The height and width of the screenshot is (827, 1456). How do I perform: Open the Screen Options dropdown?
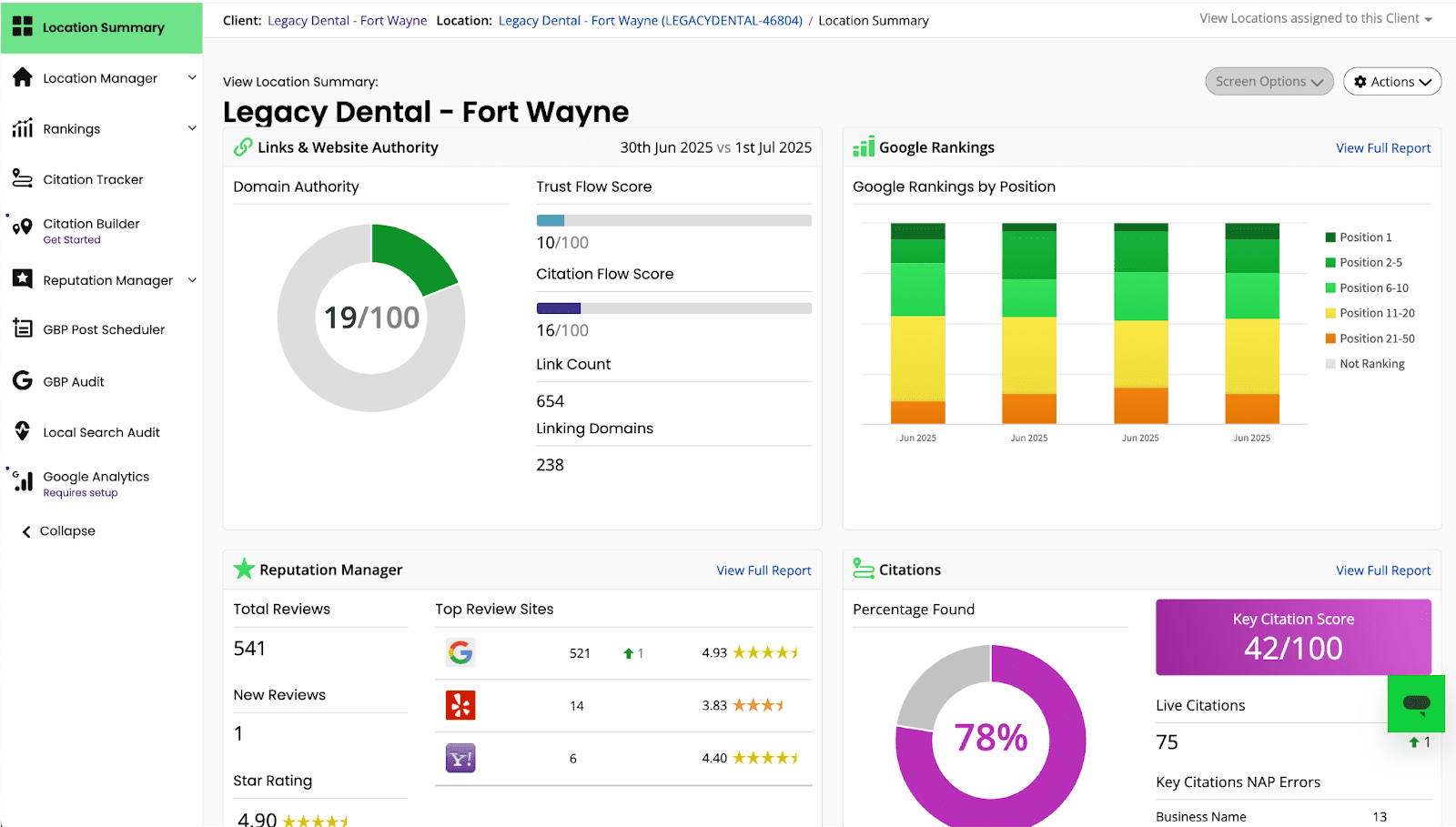tap(1269, 81)
